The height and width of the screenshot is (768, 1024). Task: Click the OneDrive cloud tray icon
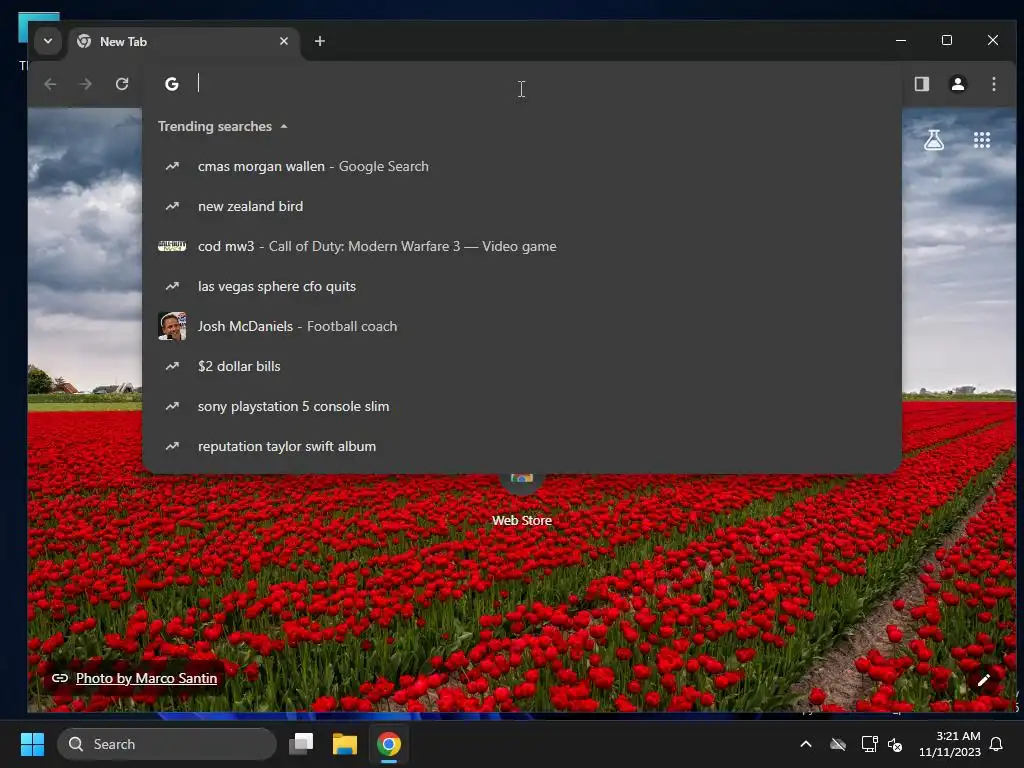click(x=838, y=744)
